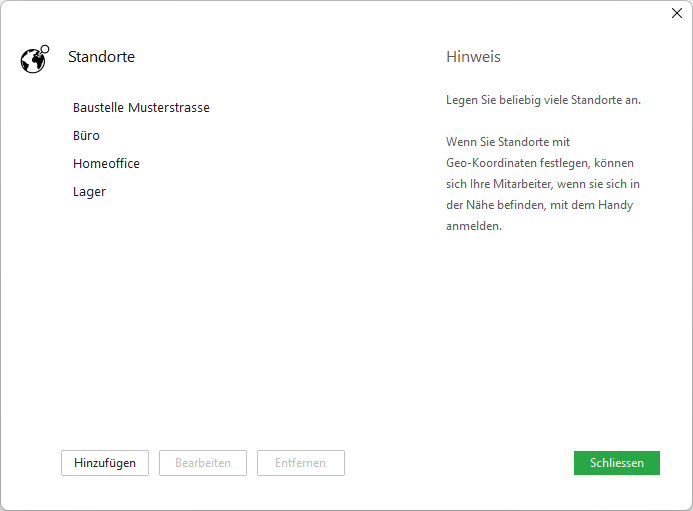This screenshot has width=693, height=511.
Task: Pick the Lager location entry
Action: point(89,191)
